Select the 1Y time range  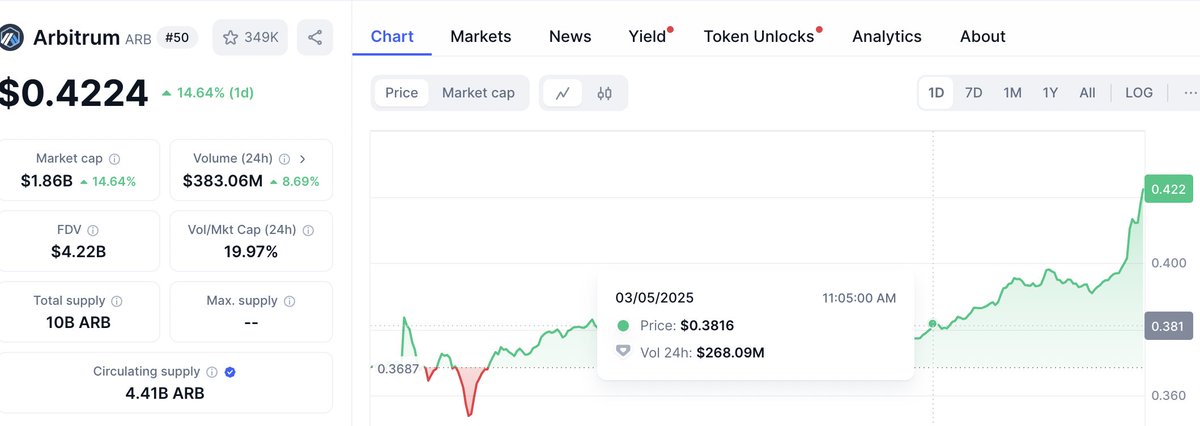pyautogui.click(x=1050, y=93)
